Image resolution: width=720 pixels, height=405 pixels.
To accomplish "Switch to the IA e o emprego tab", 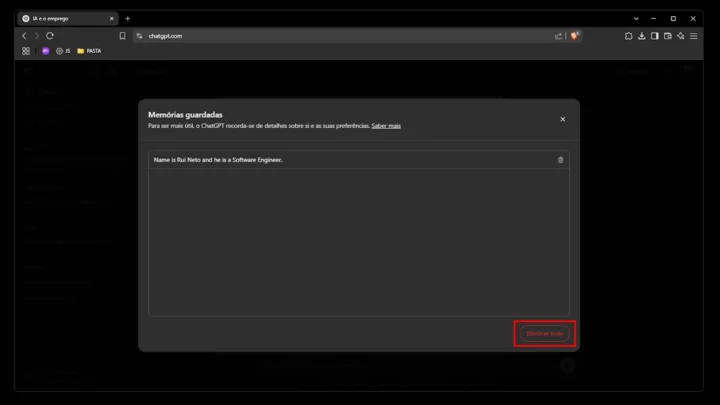I will pos(65,18).
